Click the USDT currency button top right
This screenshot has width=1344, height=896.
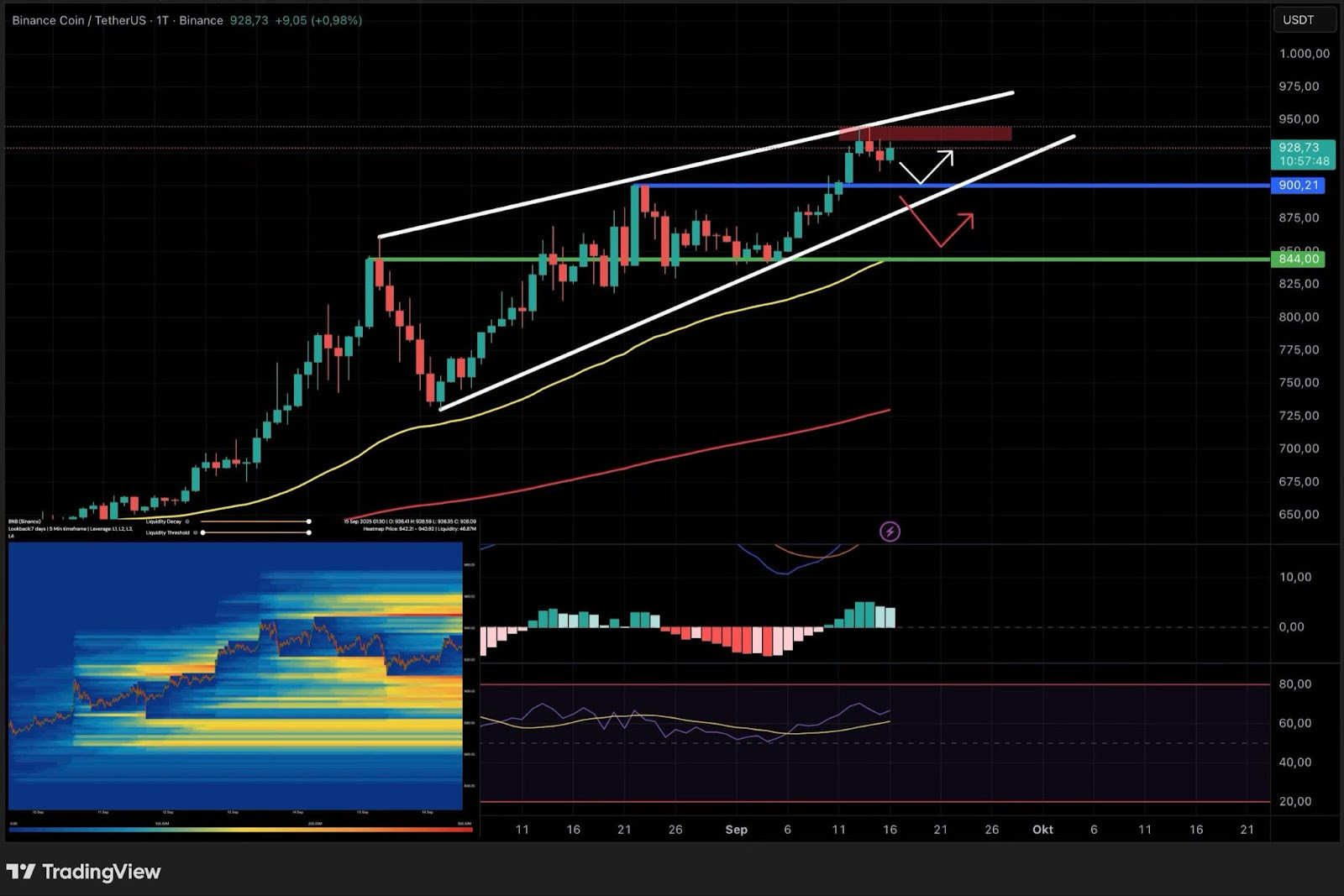coord(1304,19)
